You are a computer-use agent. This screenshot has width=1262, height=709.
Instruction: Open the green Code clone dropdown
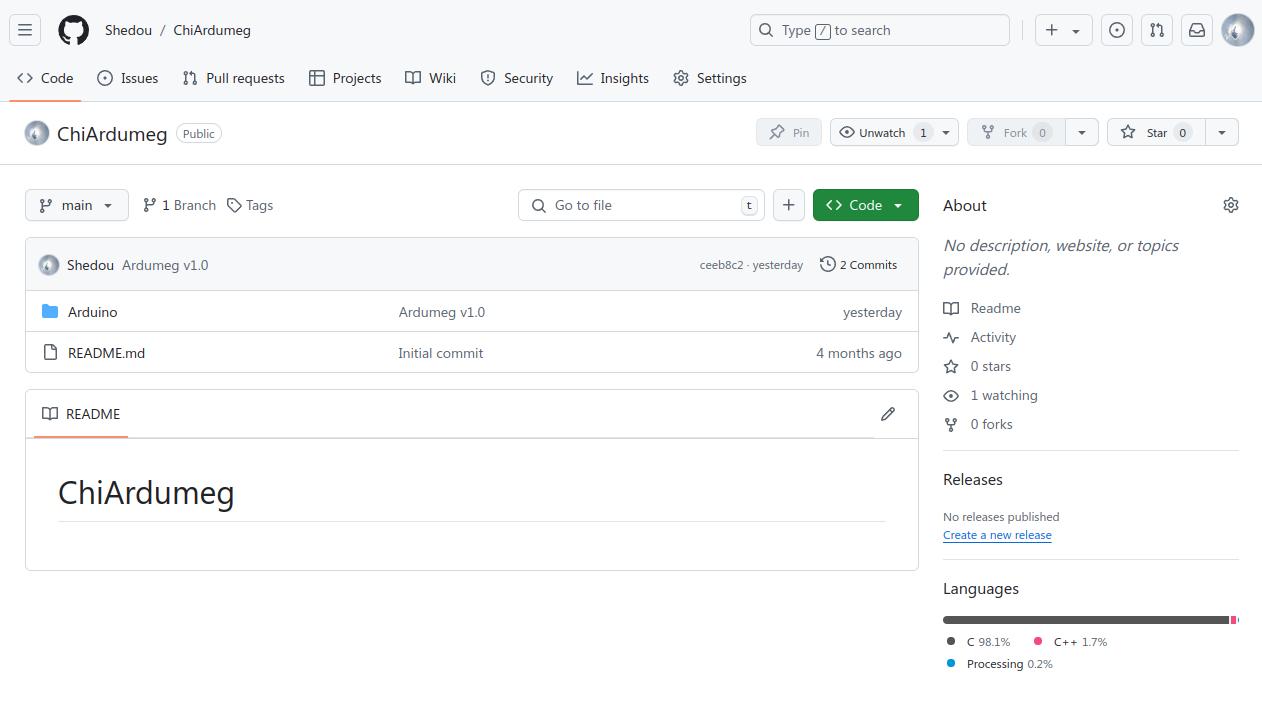pos(865,205)
